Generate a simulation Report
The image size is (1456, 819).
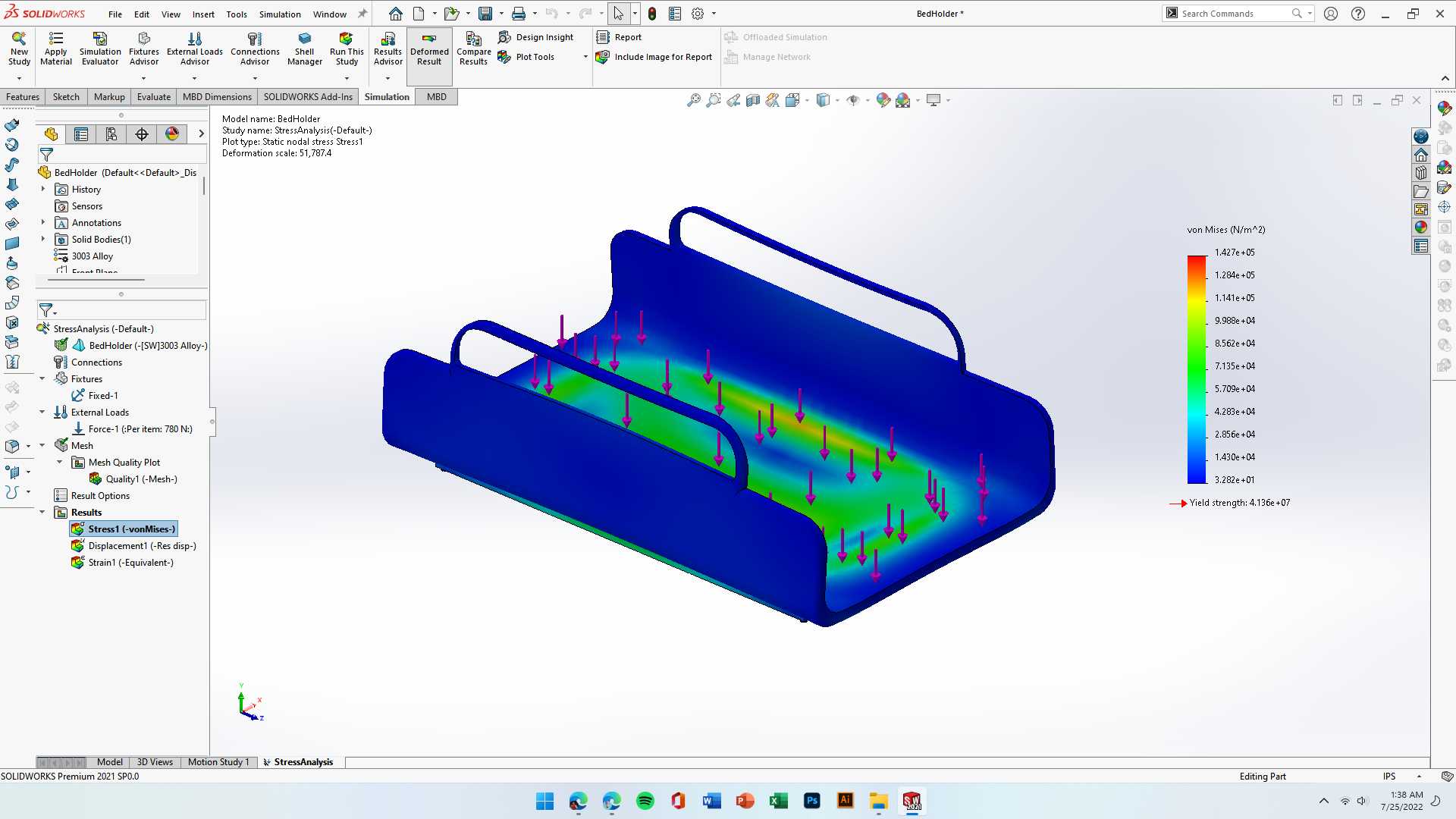click(x=619, y=37)
